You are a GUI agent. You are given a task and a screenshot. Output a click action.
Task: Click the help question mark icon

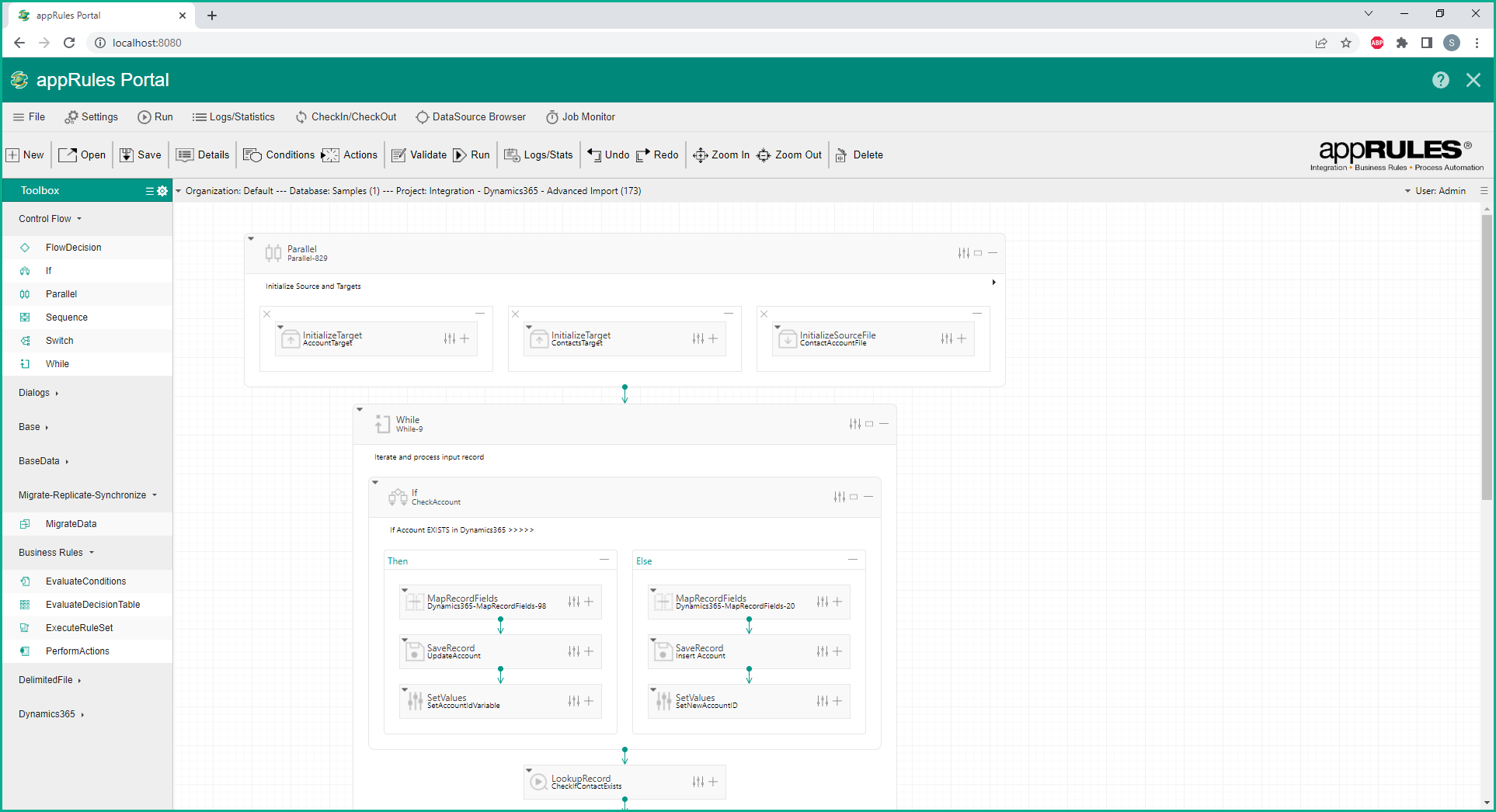pyautogui.click(x=1440, y=80)
